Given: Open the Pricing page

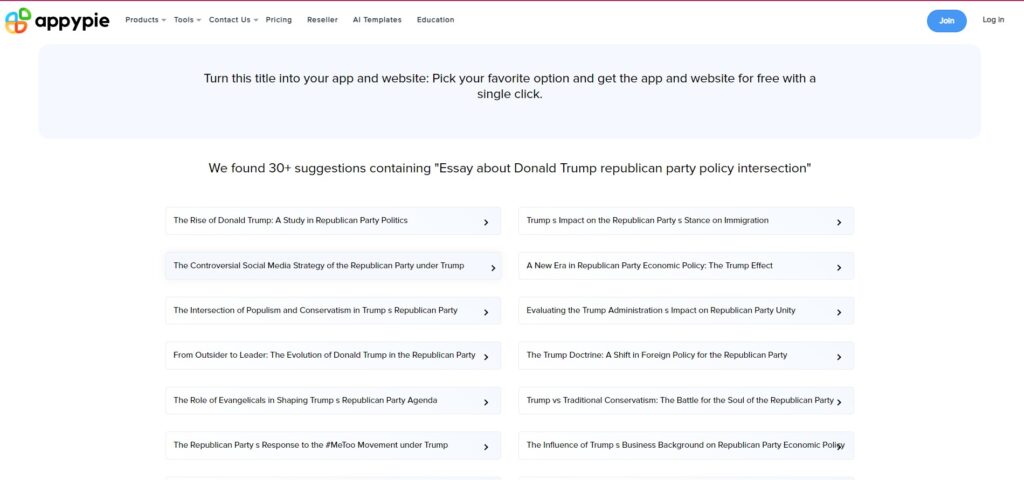Looking at the screenshot, I should click(x=279, y=20).
